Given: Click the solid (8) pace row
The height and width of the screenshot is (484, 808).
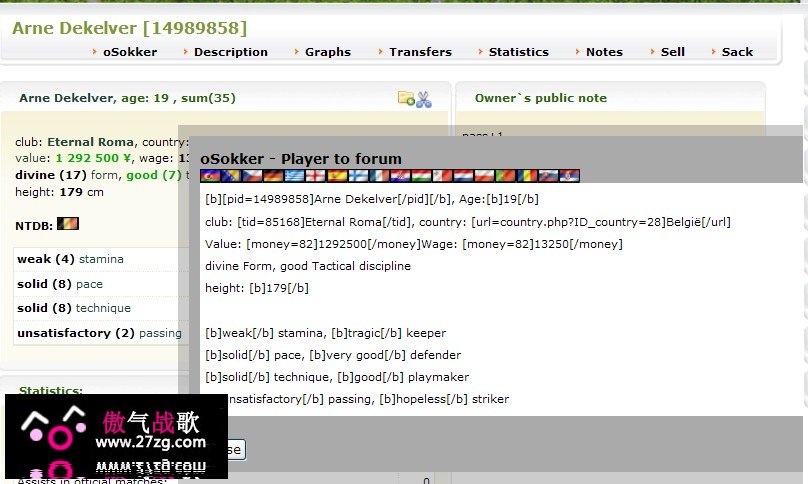Looking at the screenshot, I should 100,283.
